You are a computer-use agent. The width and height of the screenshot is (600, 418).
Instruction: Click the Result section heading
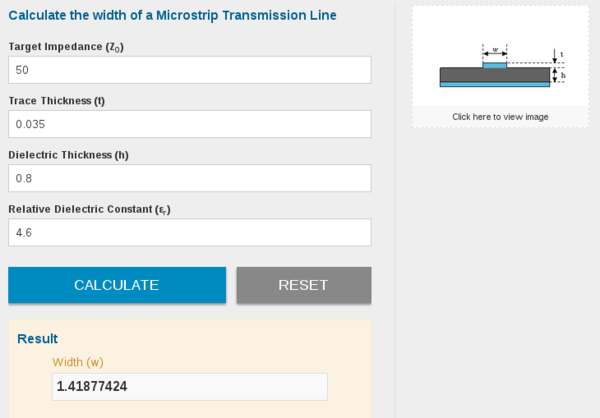(37, 339)
